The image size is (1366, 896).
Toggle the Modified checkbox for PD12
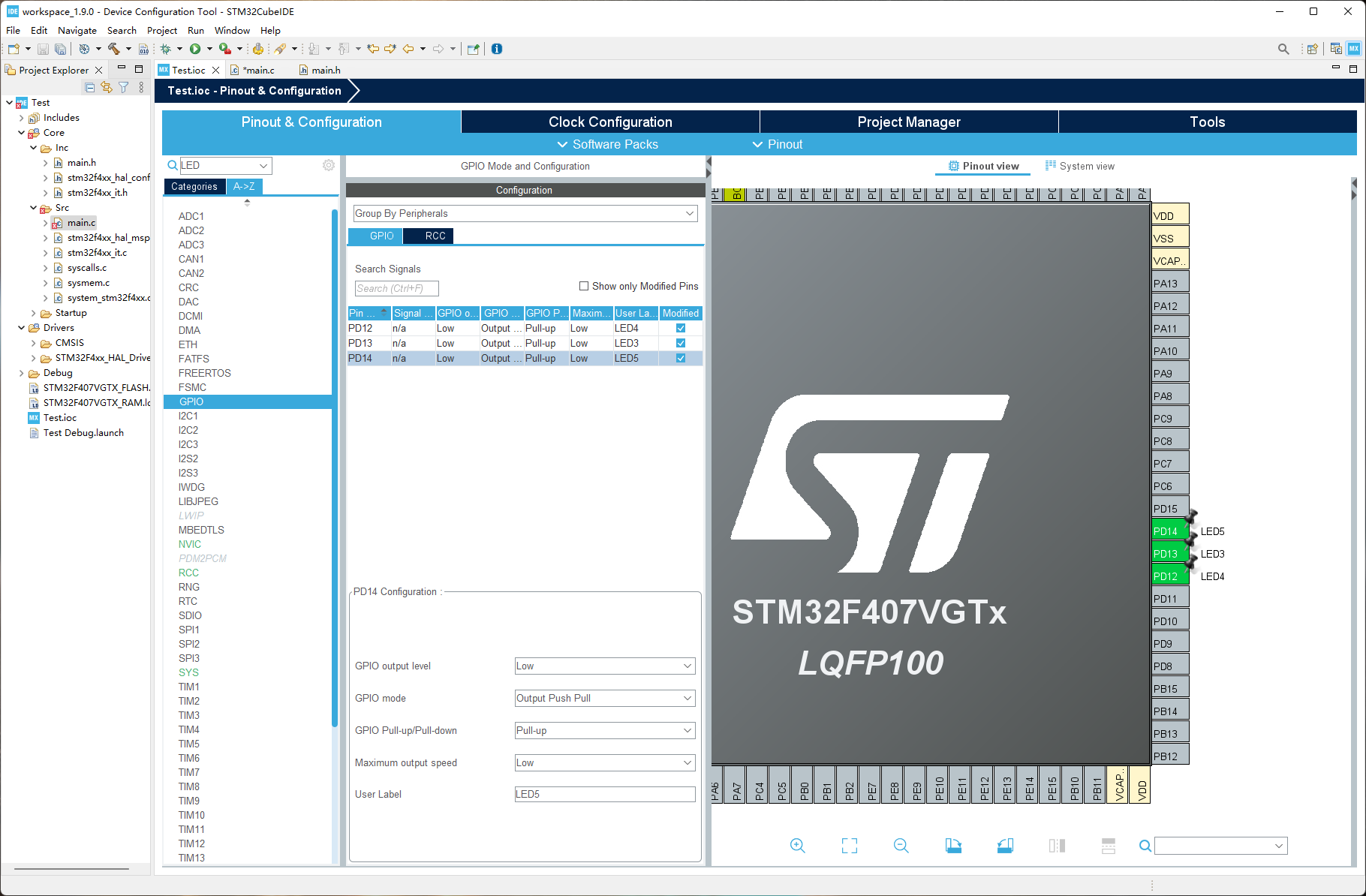point(681,328)
